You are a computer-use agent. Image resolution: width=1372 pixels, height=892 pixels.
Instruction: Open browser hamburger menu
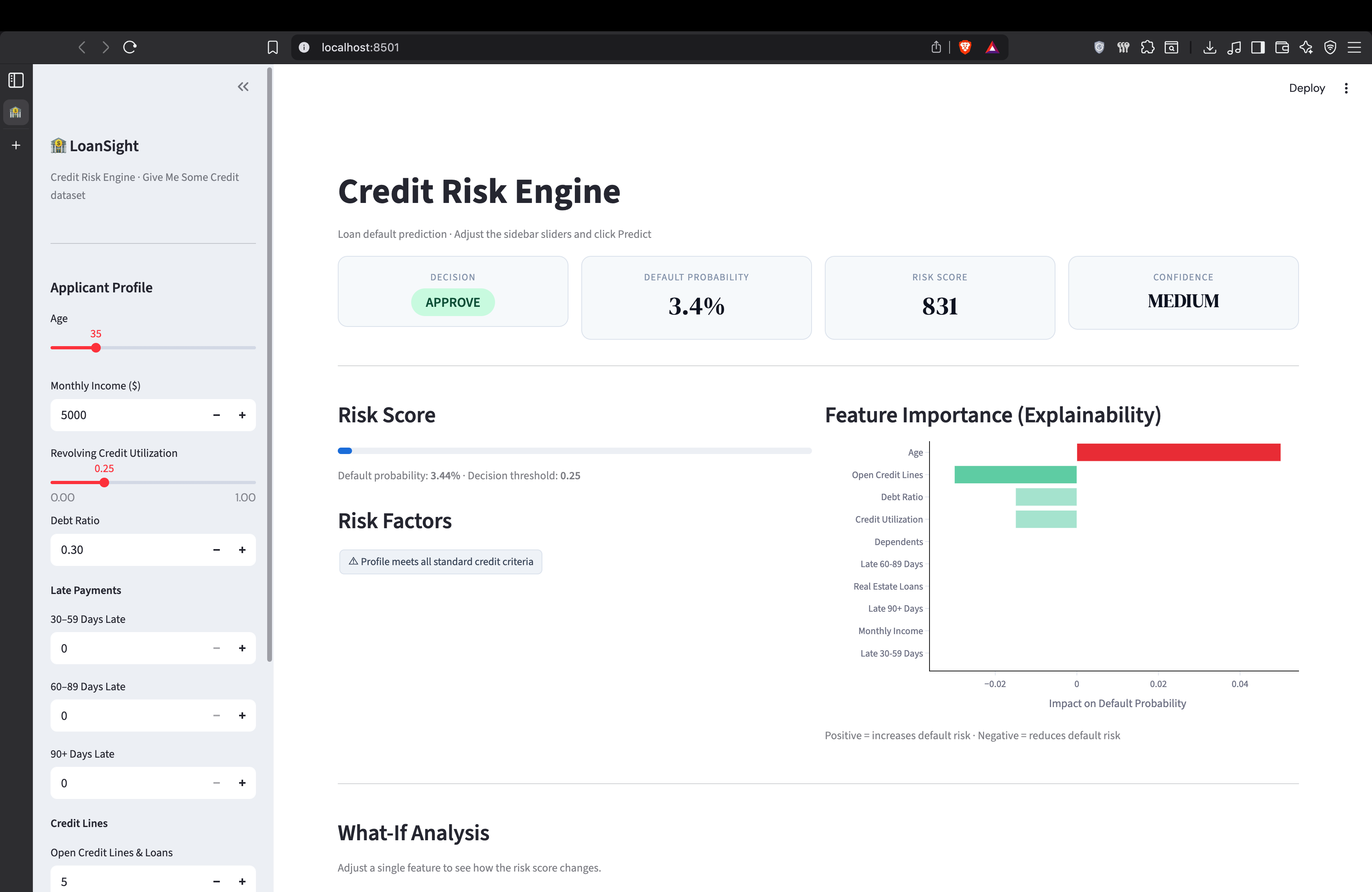pyautogui.click(x=1354, y=47)
